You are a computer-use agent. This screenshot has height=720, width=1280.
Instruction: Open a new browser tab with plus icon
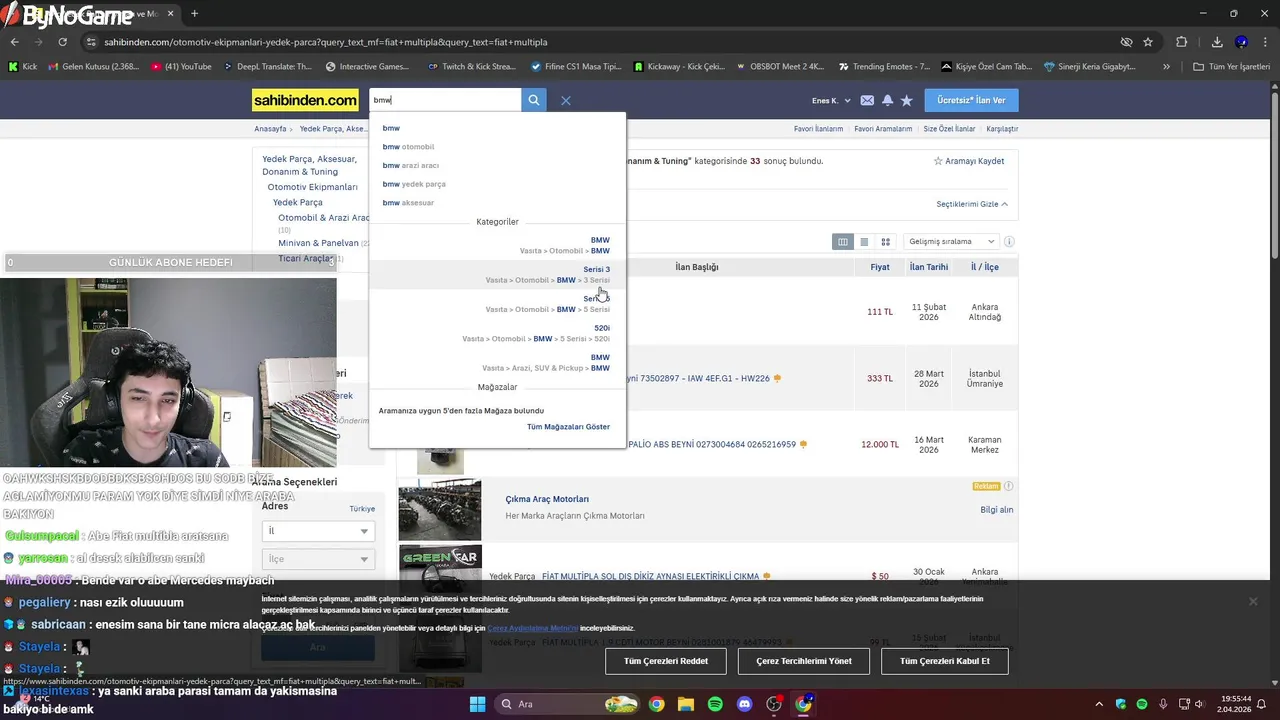click(194, 14)
